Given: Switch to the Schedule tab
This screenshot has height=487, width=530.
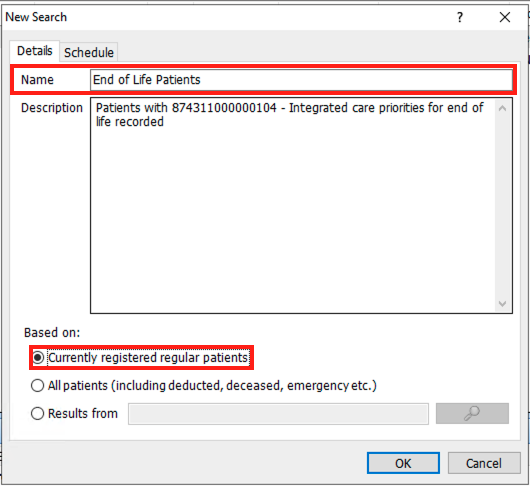Looking at the screenshot, I should tap(89, 52).
